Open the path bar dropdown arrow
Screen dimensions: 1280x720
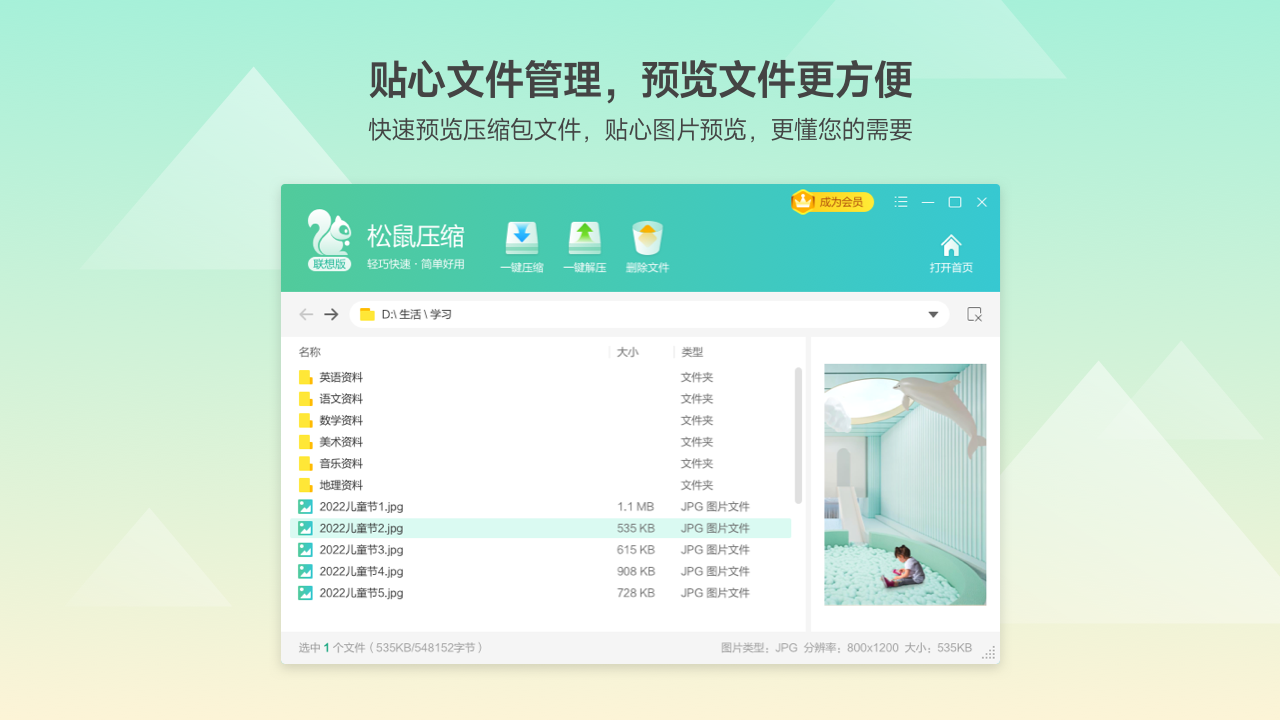931,313
